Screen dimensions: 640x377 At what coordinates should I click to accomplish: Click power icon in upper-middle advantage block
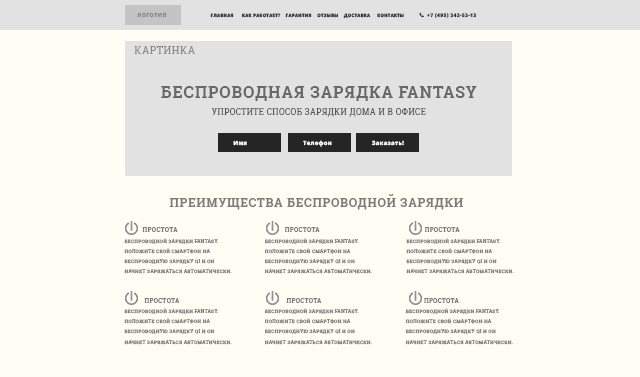click(272, 228)
